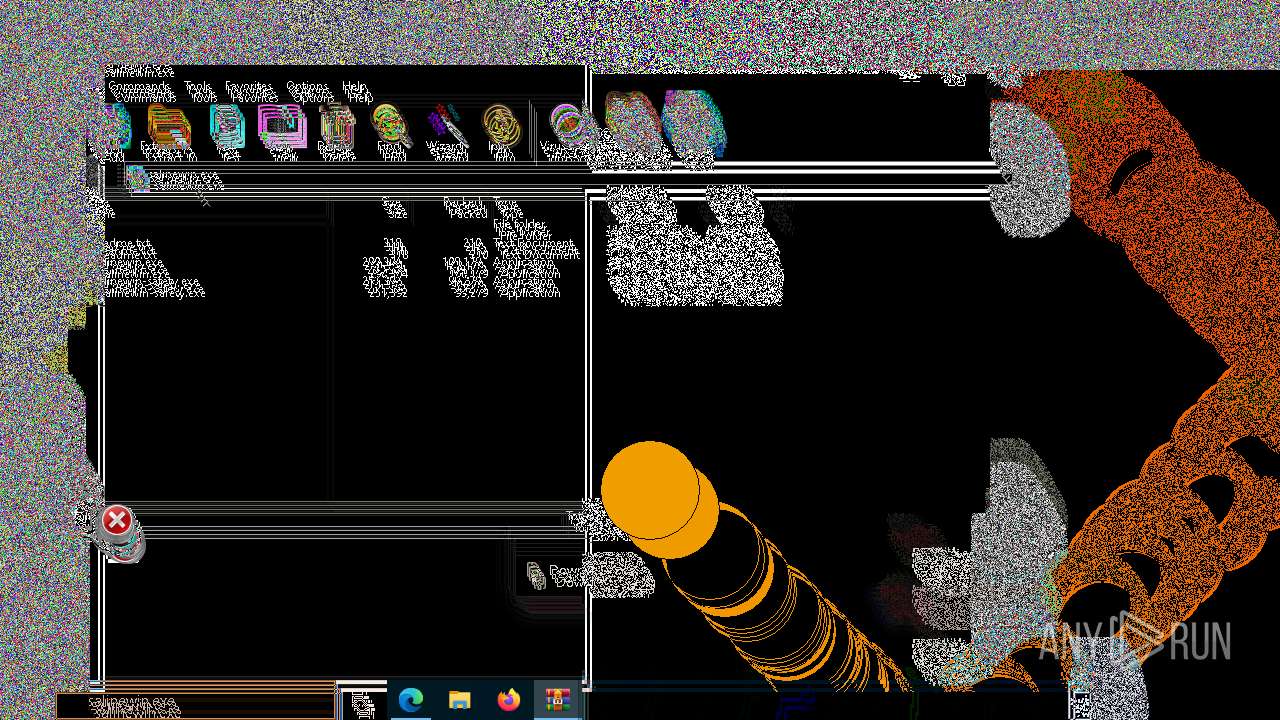Open the Options menu
Image resolution: width=1280 pixels, height=720 pixels.
coord(308,92)
